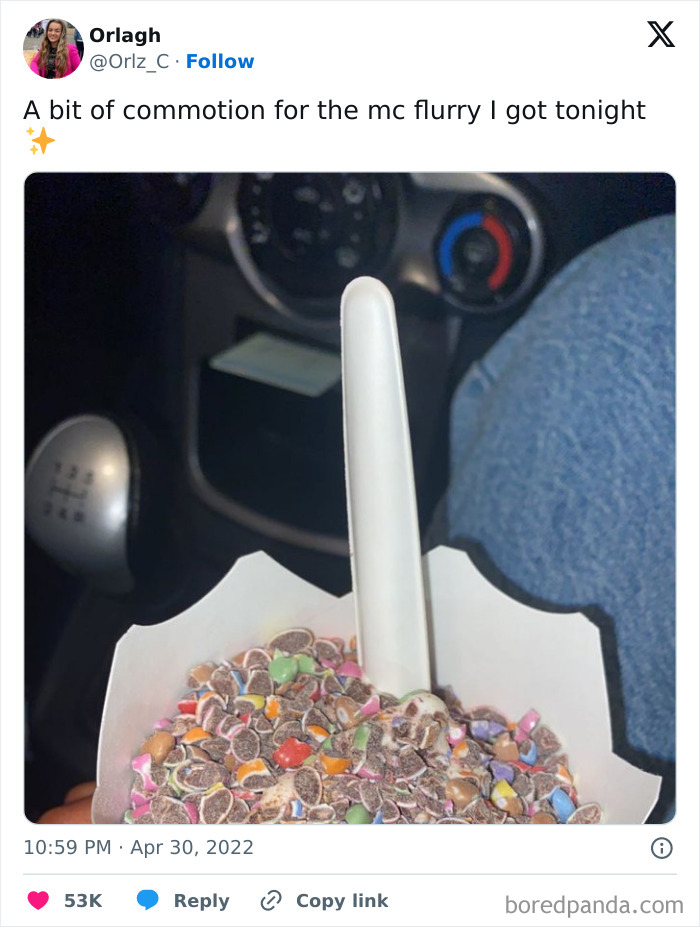Open Orlagh's profile avatar
700x927 pixels.
pos(53,48)
